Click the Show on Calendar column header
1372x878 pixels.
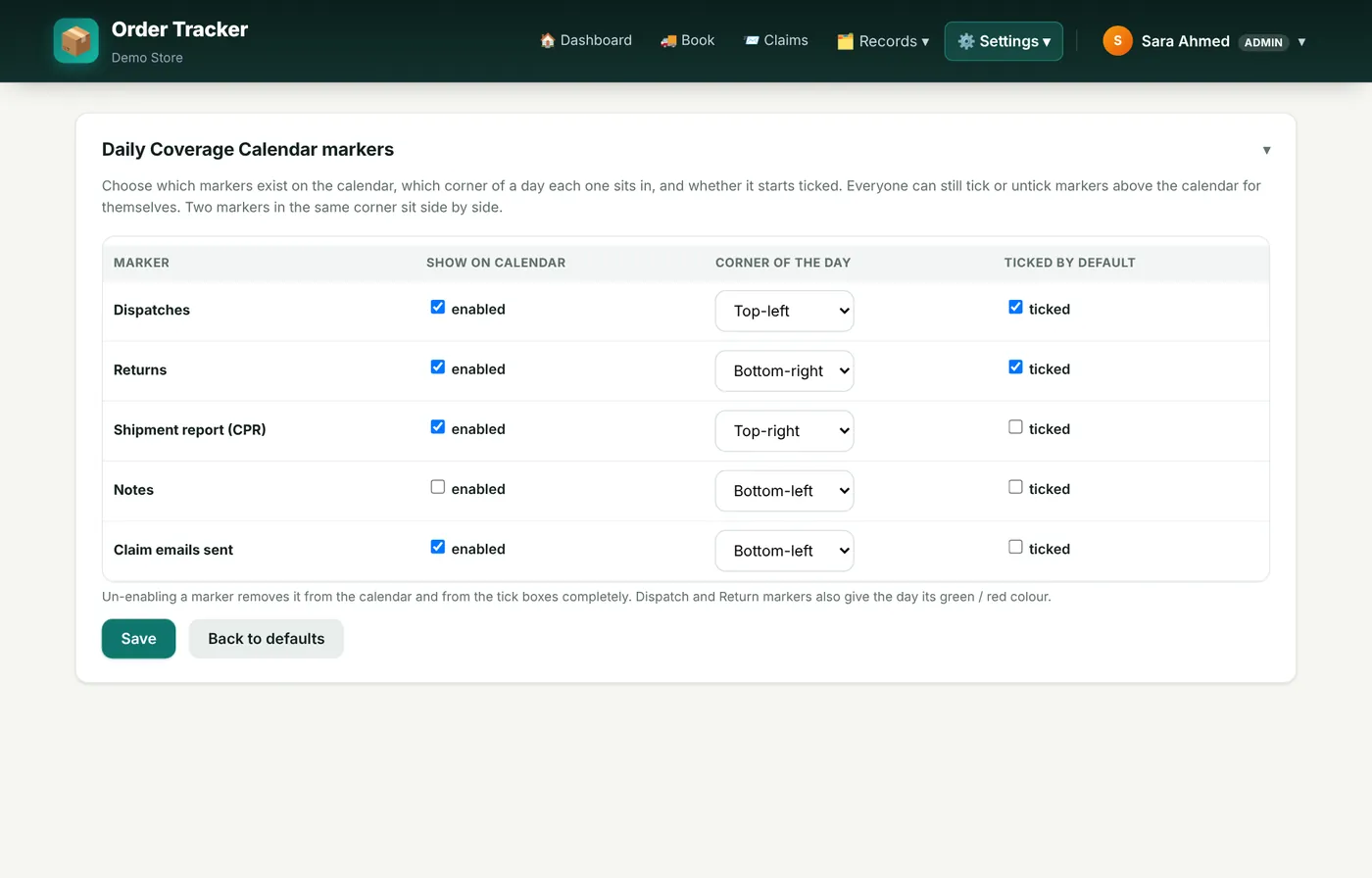tap(496, 263)
